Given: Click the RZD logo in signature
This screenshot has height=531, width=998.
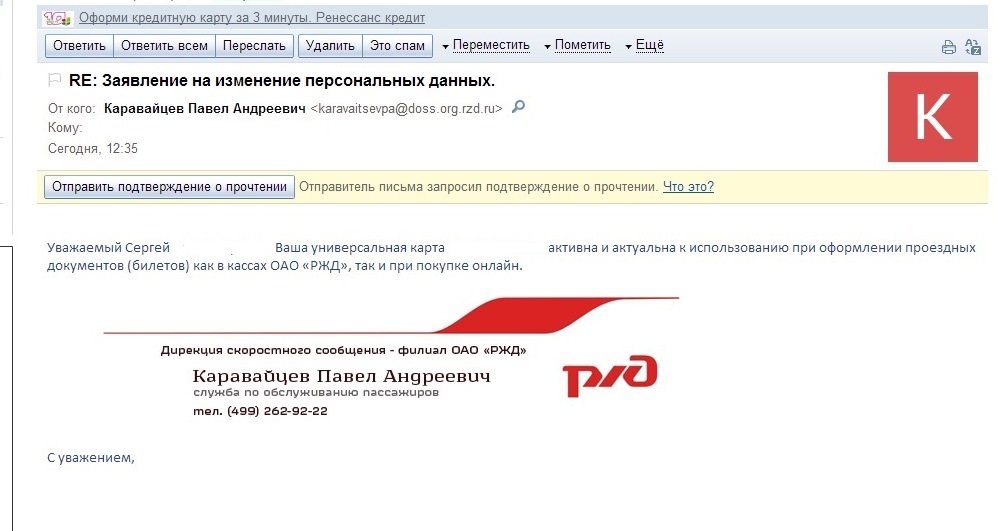Looking at the screenshot, I should pos(610,376).
